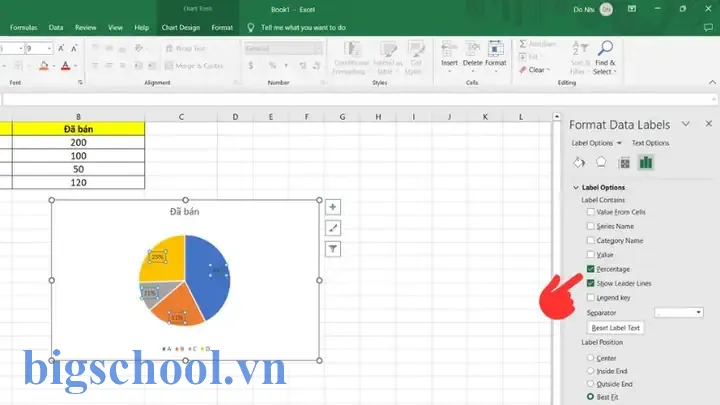
Task: Select the Label Options bar chart icon
Action: tap(646, 163)
